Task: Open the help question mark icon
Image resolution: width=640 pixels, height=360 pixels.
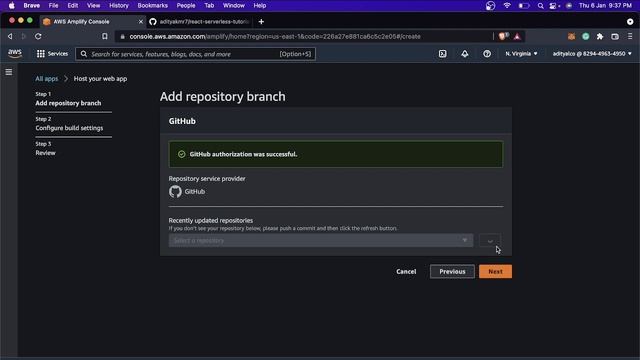Action: coord(487,53)
